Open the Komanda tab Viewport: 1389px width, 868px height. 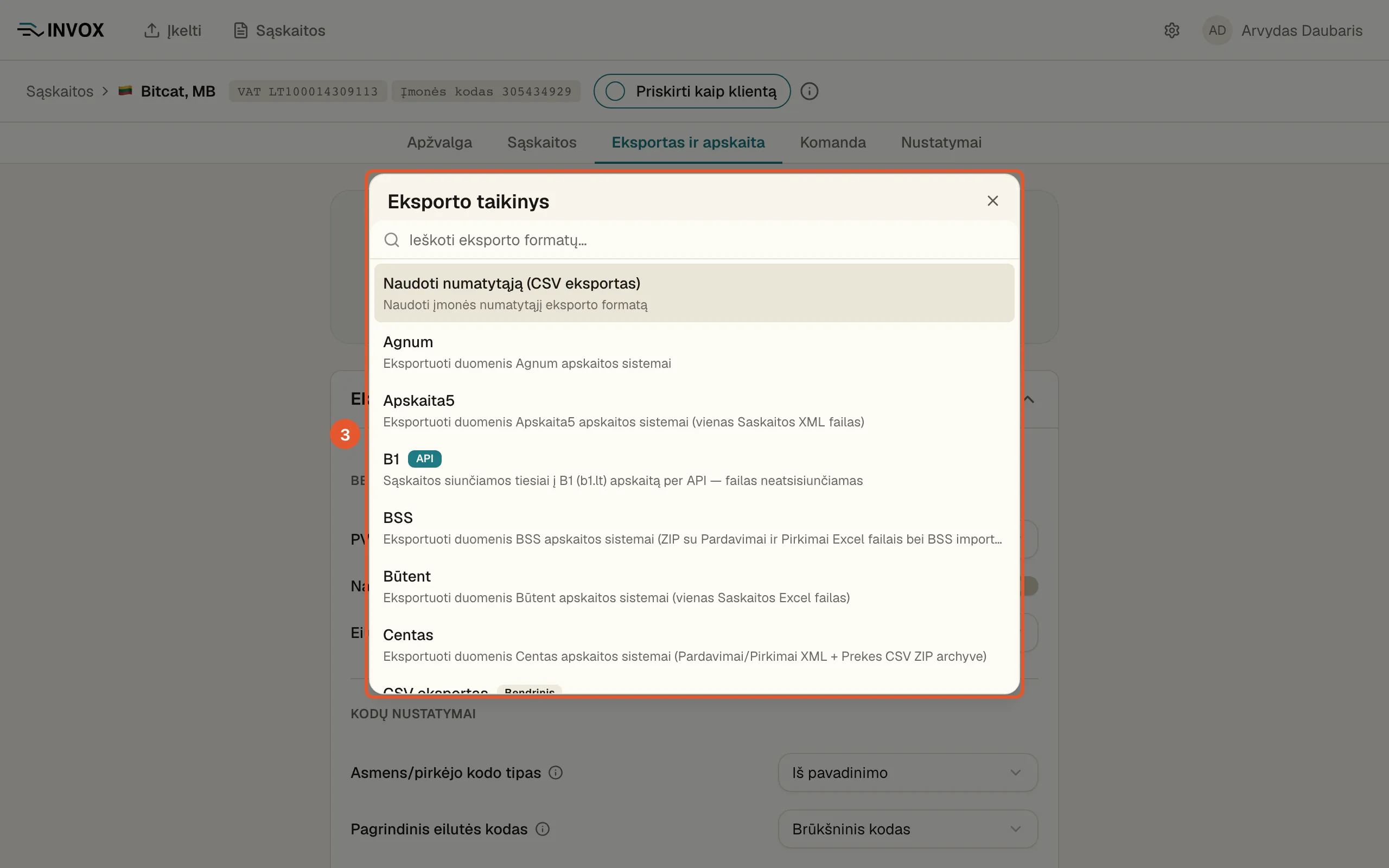click(833, 142)
